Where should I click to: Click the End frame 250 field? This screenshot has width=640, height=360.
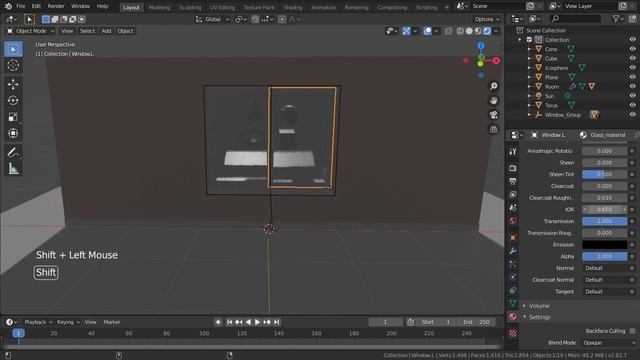[x=477, y=322]
